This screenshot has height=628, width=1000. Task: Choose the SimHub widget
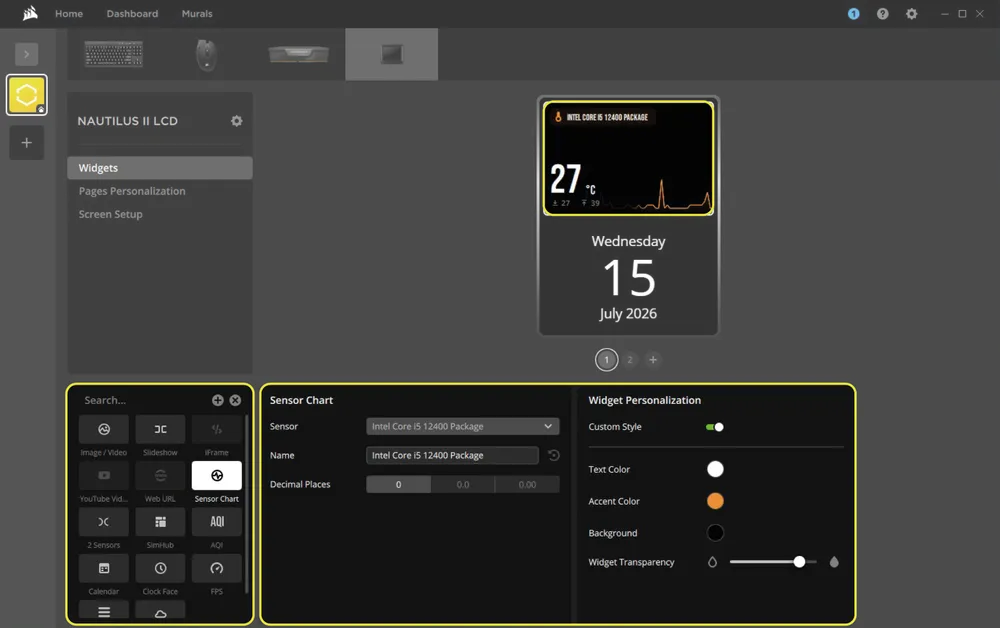coord(160,522)
